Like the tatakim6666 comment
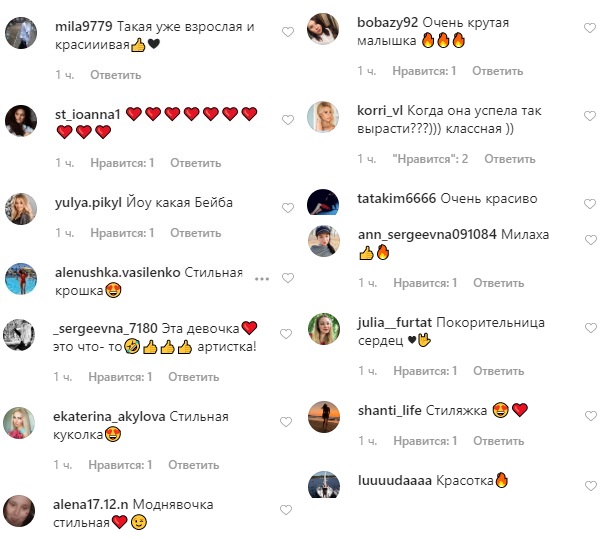Viewport: 610px width, 539px height. click(590, 204)
